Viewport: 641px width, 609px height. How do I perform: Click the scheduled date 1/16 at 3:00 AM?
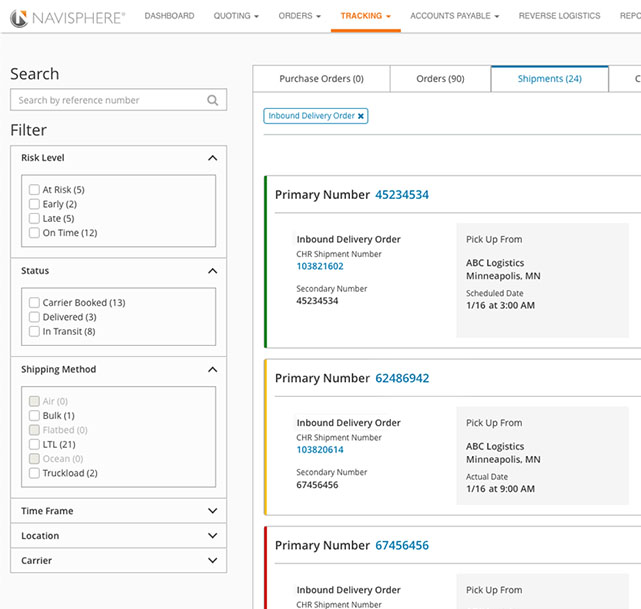coord(500,305)
